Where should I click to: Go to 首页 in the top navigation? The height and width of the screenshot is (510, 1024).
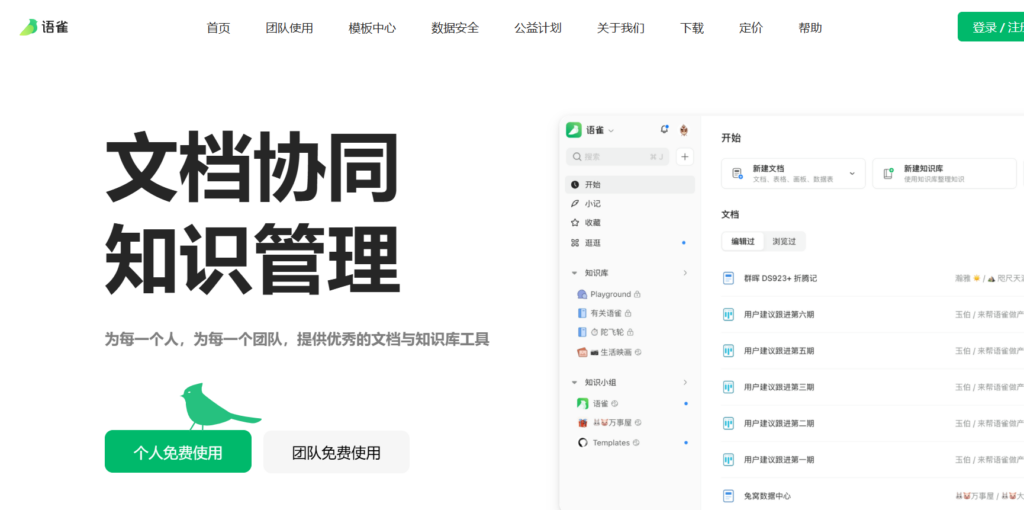tap(218, 28)
